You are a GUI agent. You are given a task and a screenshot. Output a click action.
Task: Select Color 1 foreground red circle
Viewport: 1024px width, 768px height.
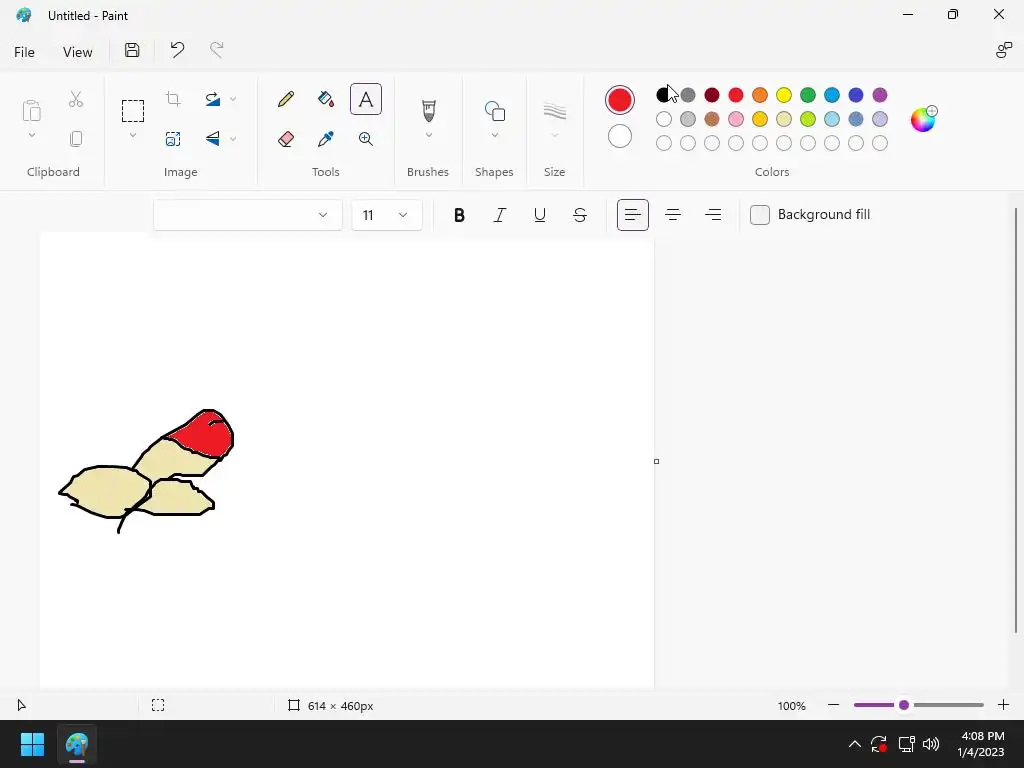tap(620, 100)
